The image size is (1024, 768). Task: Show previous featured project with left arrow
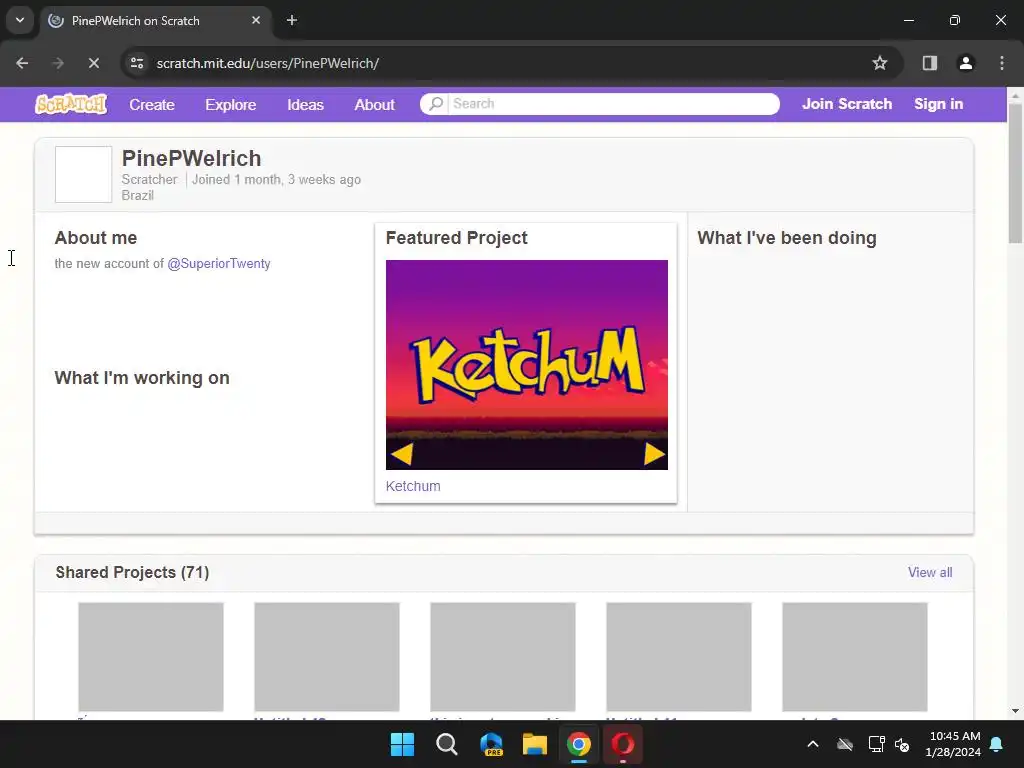[x=401, y=454]
